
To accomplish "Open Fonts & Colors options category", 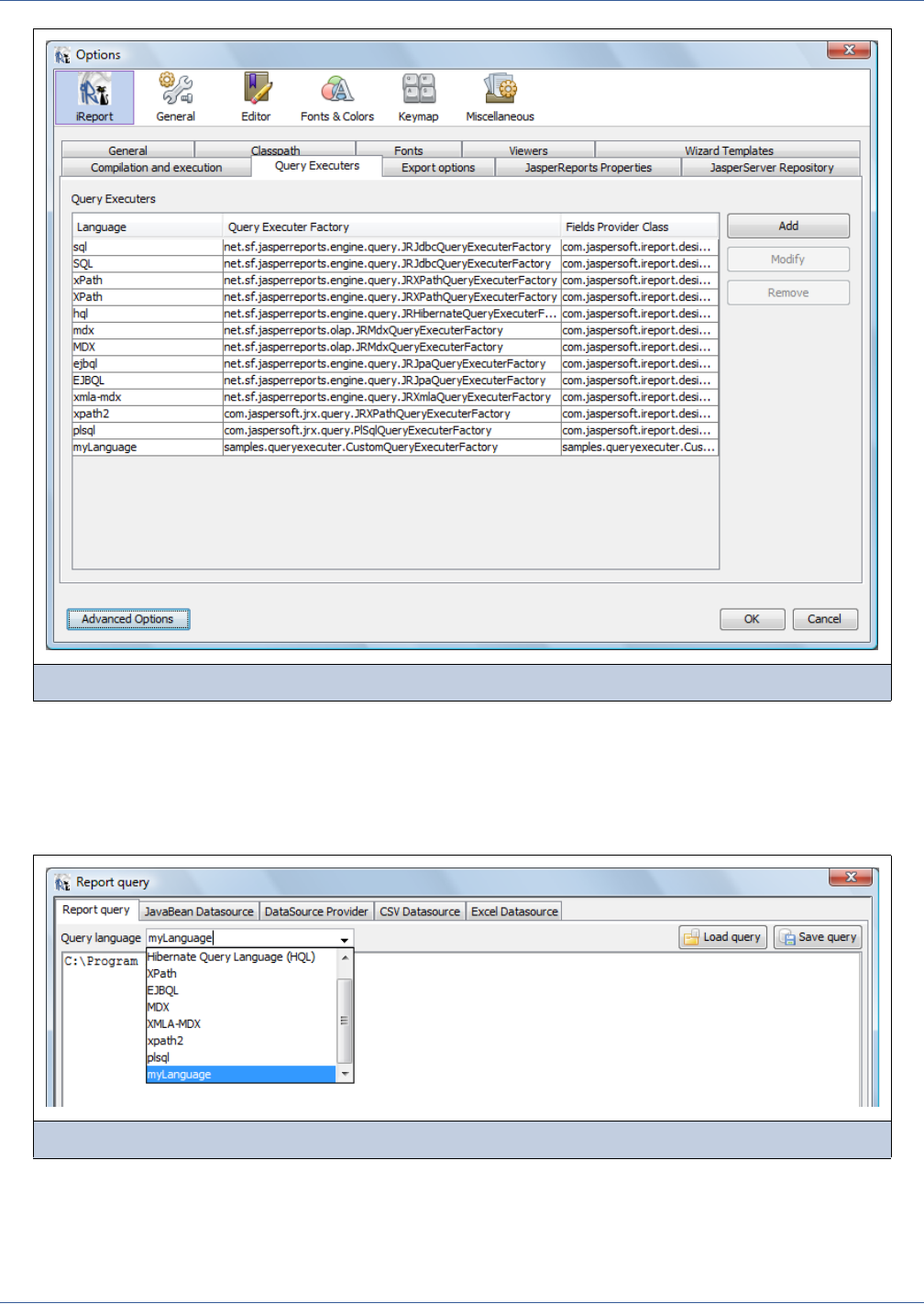I will click(337, 97).
